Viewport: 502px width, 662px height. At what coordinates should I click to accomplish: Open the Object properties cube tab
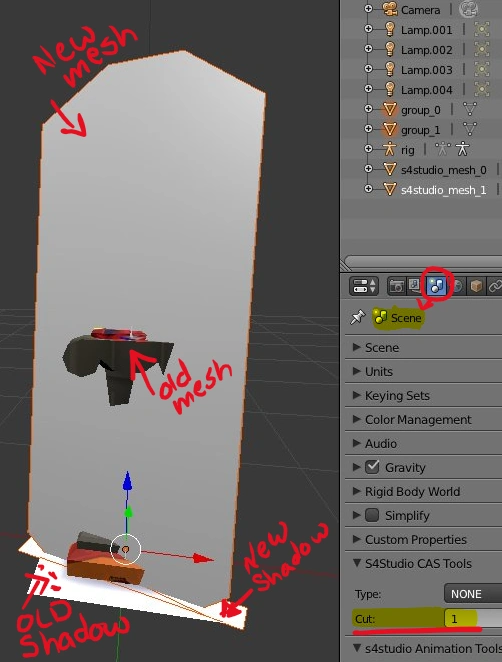476,286
